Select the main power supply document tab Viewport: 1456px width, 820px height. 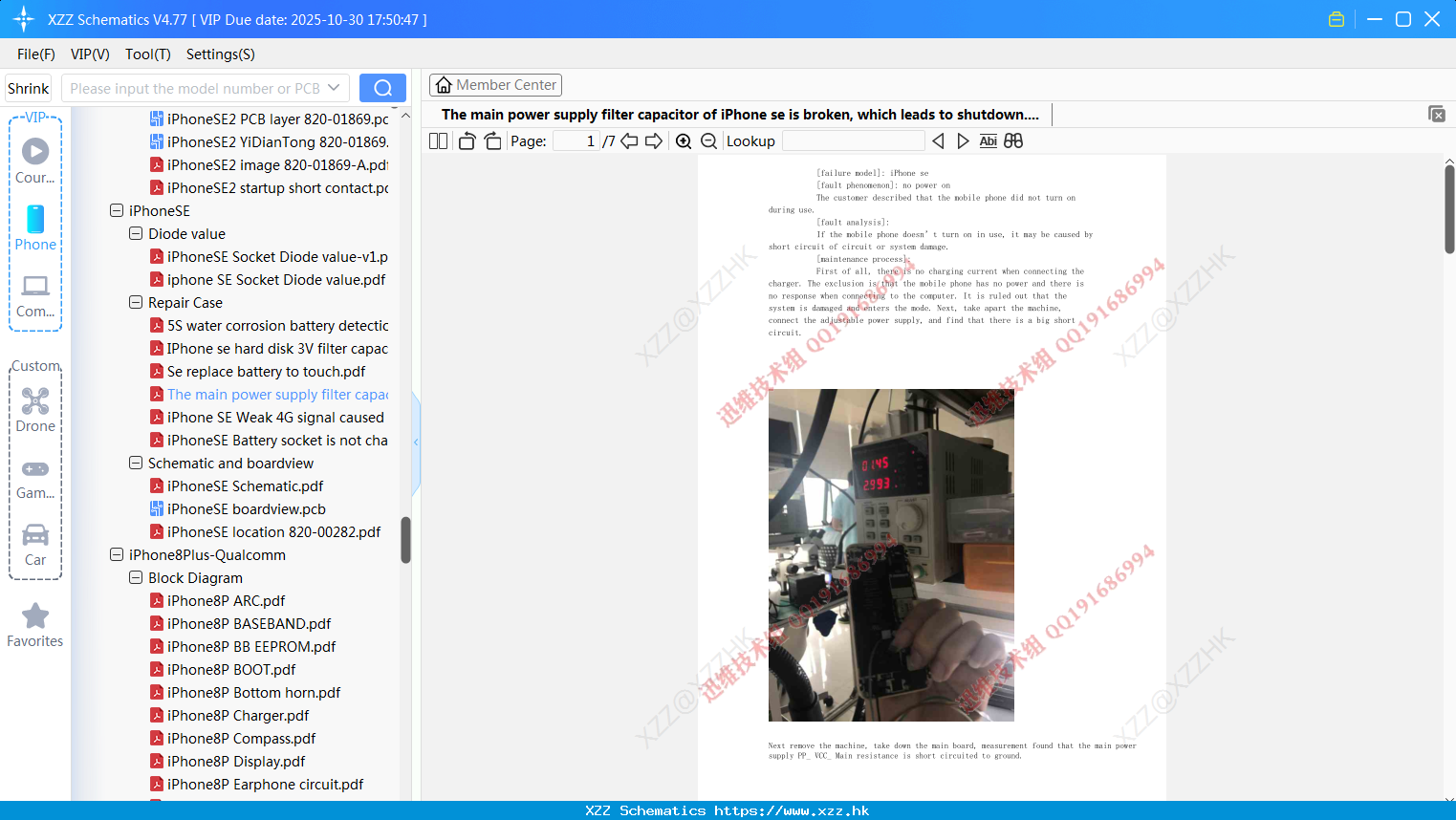pyautogui.click(x=740, y=115)
